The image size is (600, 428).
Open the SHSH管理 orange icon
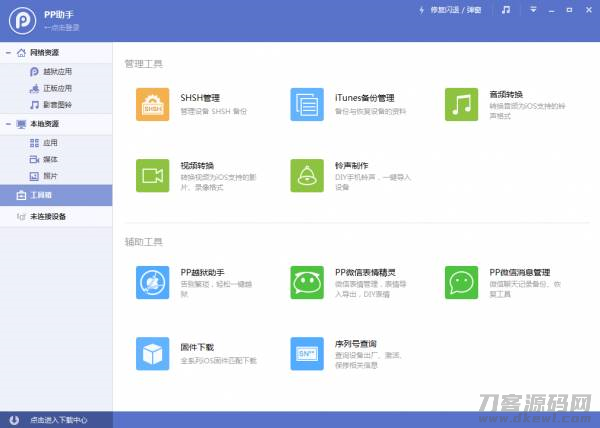click(153, 104)
